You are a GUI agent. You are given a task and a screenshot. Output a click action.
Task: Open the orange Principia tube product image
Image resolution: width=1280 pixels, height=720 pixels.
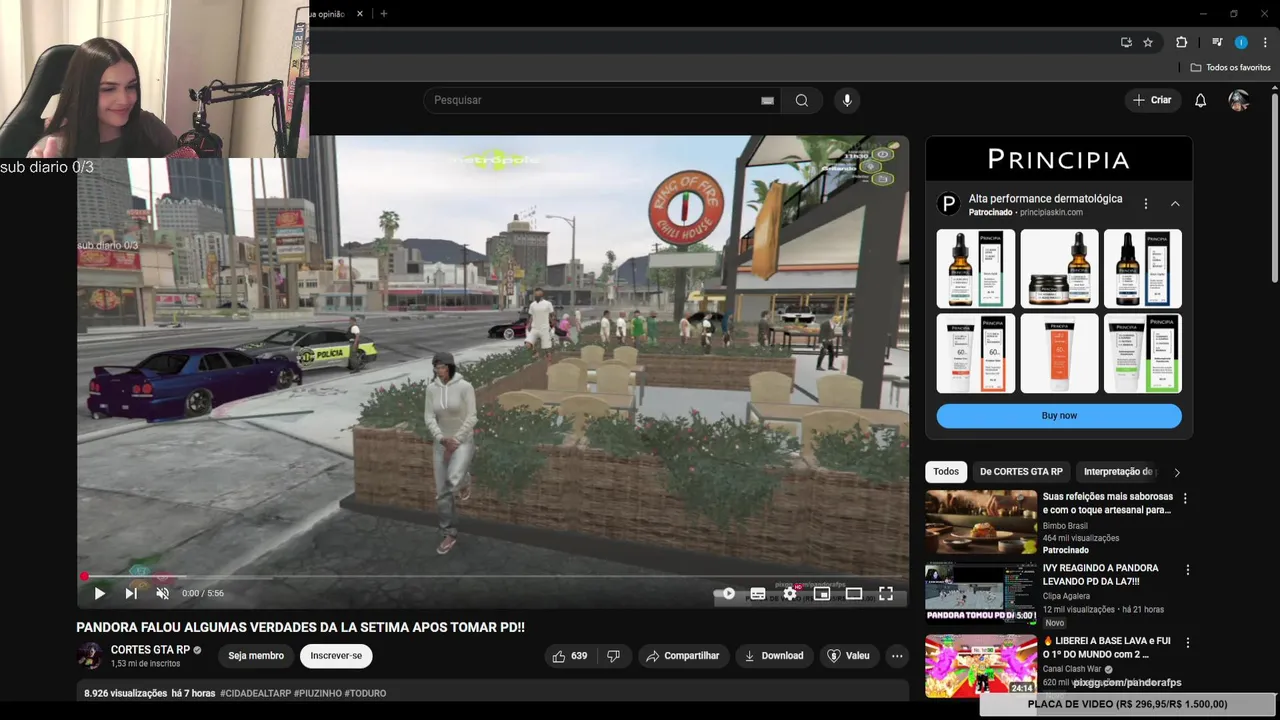click(x=1059, y=353)
